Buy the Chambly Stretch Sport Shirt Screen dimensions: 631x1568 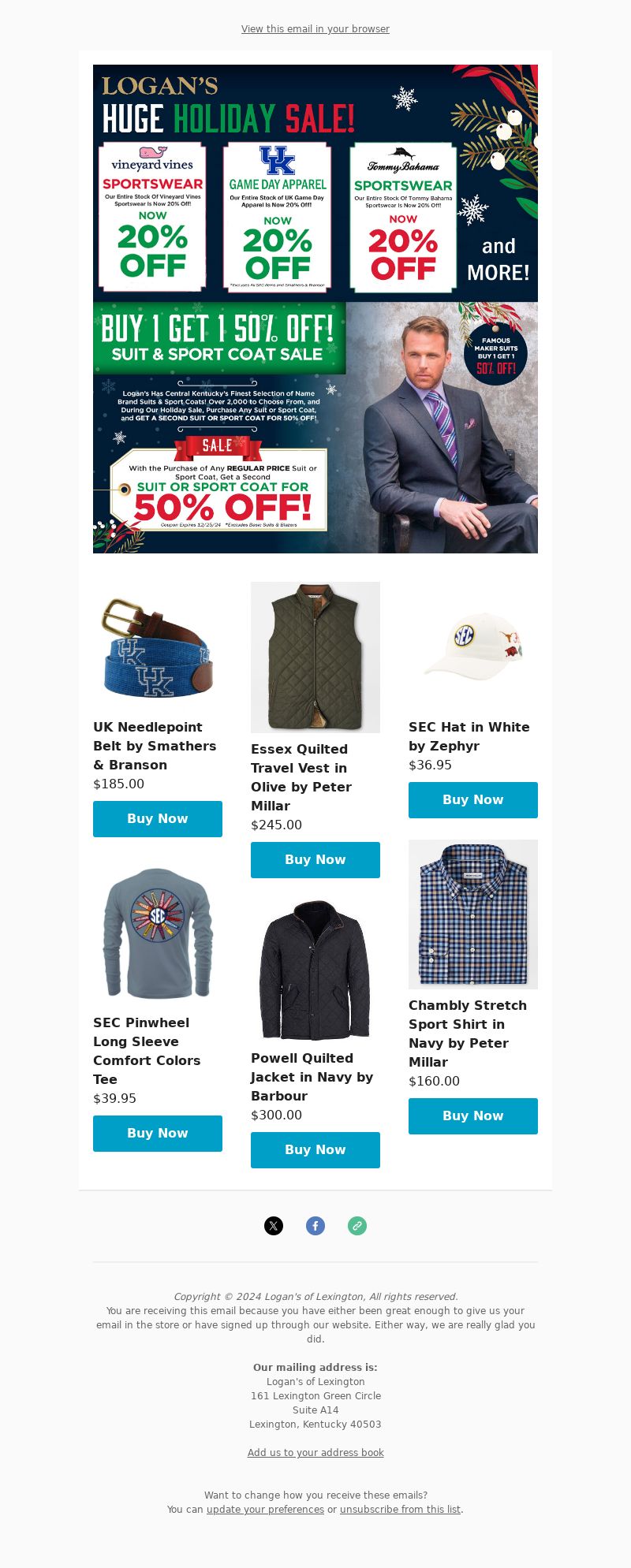click(x=473, y=1116)
